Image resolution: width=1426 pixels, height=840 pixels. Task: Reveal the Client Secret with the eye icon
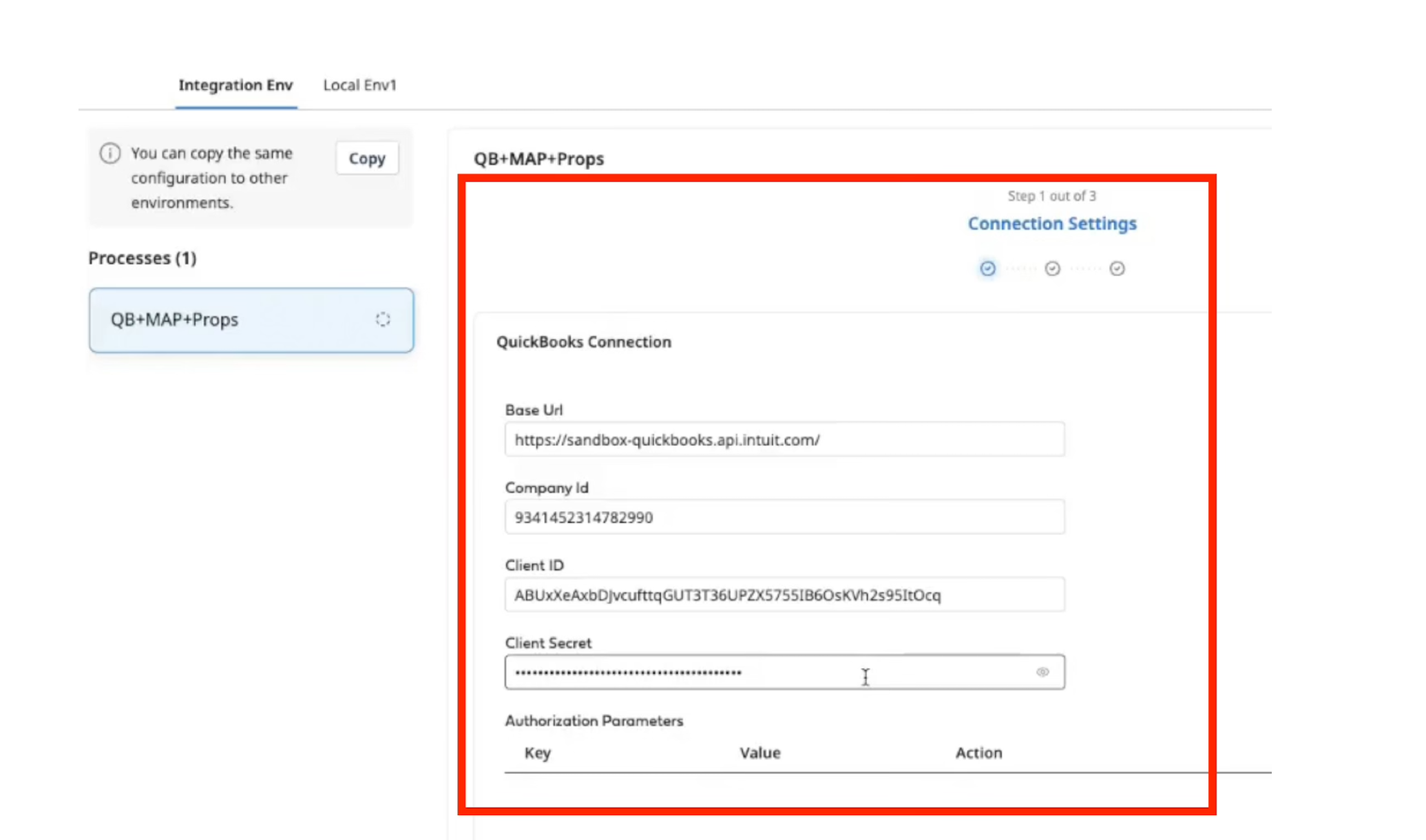(1042, 672)
